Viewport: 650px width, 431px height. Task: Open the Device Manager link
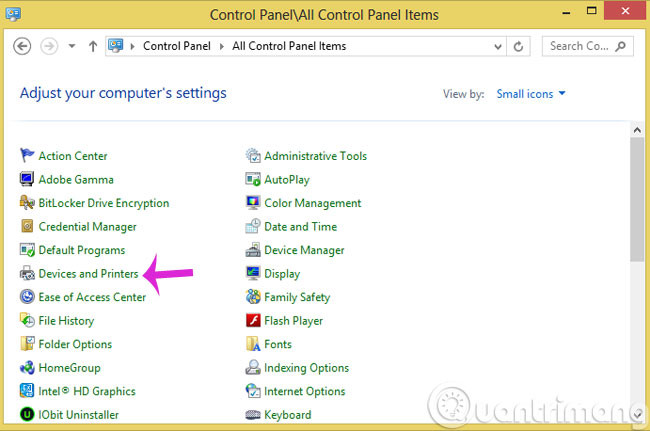point(304,250)
